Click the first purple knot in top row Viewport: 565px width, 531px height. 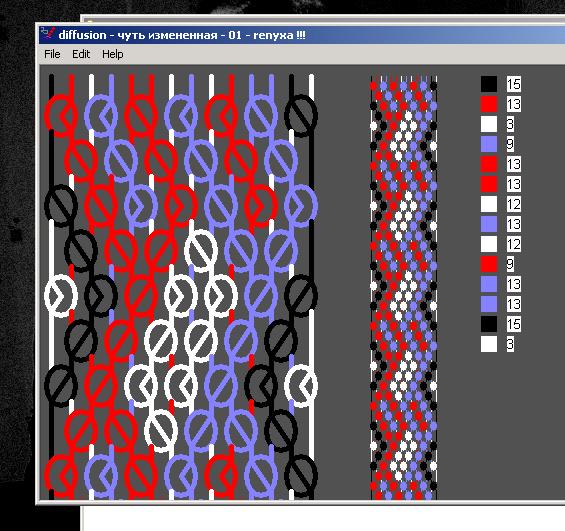(101, 116)
